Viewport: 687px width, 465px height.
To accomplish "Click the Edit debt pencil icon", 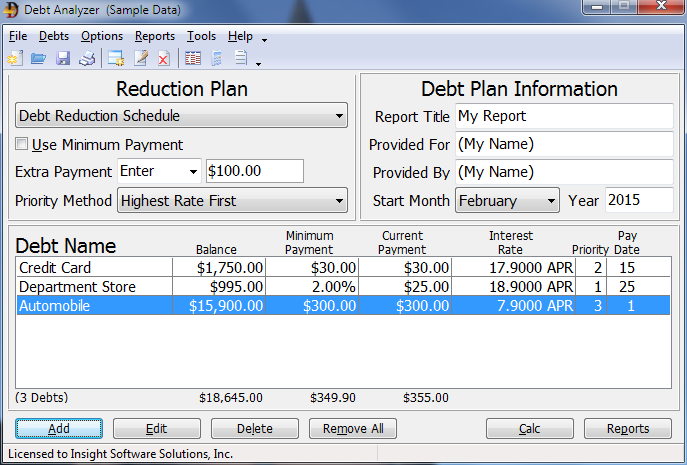I will click(x=140, y=58).
